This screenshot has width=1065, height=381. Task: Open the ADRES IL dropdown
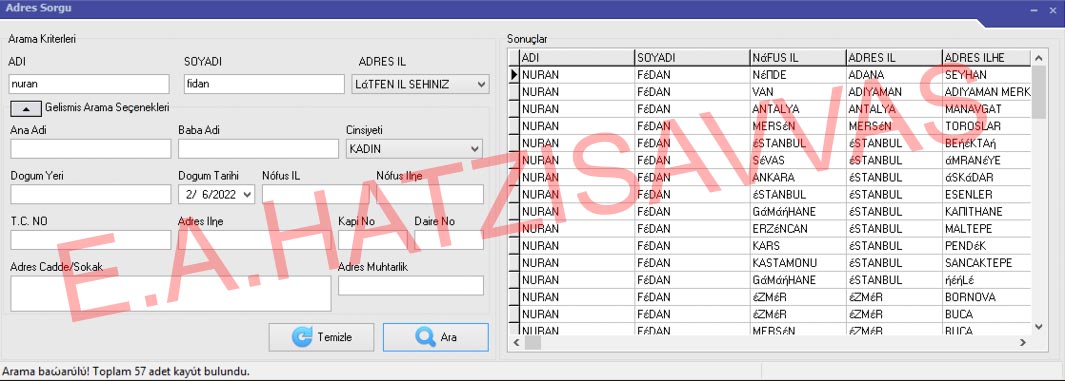coord(482,85)
